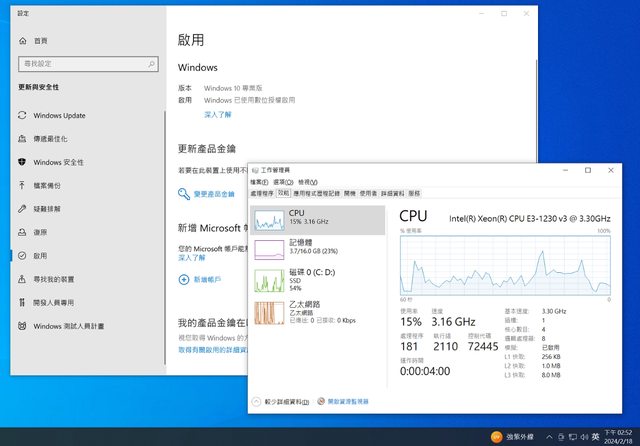This screenshot has width=640, height=446.
Task: Click 深入了解 link under Windows activation status
Action: click(x=218, y=115)
